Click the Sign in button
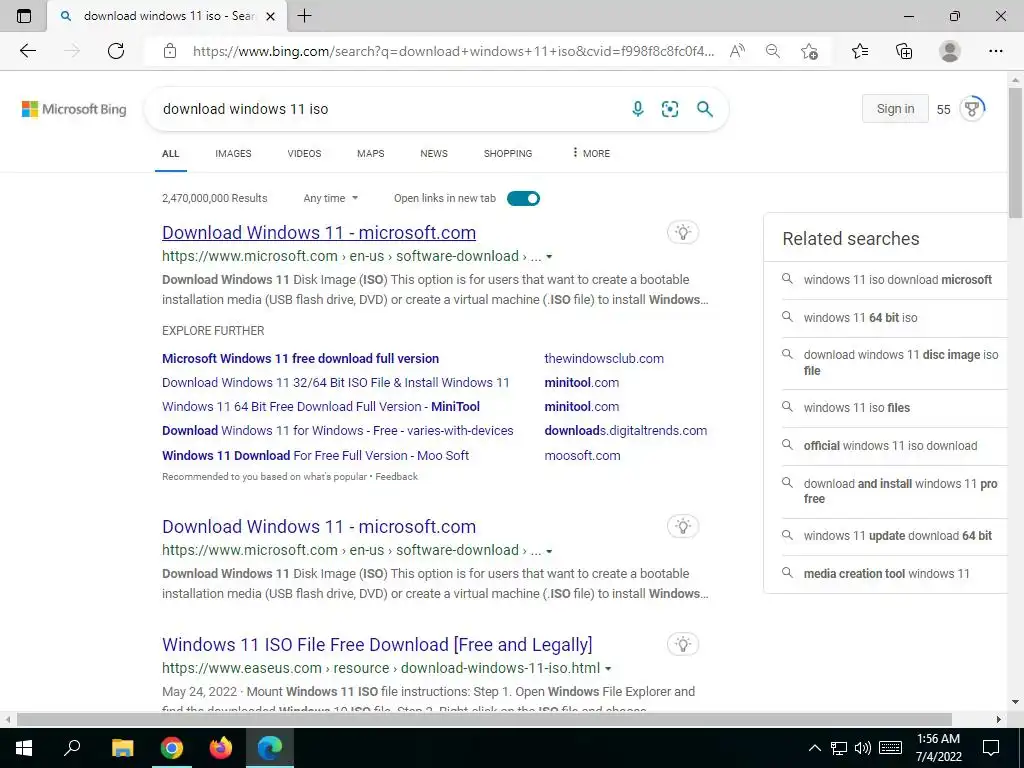 pos(895,109)
